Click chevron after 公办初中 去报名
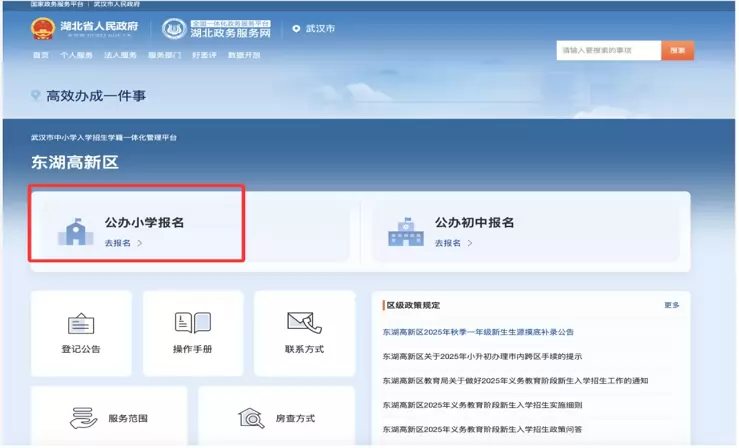 (469, 243)
